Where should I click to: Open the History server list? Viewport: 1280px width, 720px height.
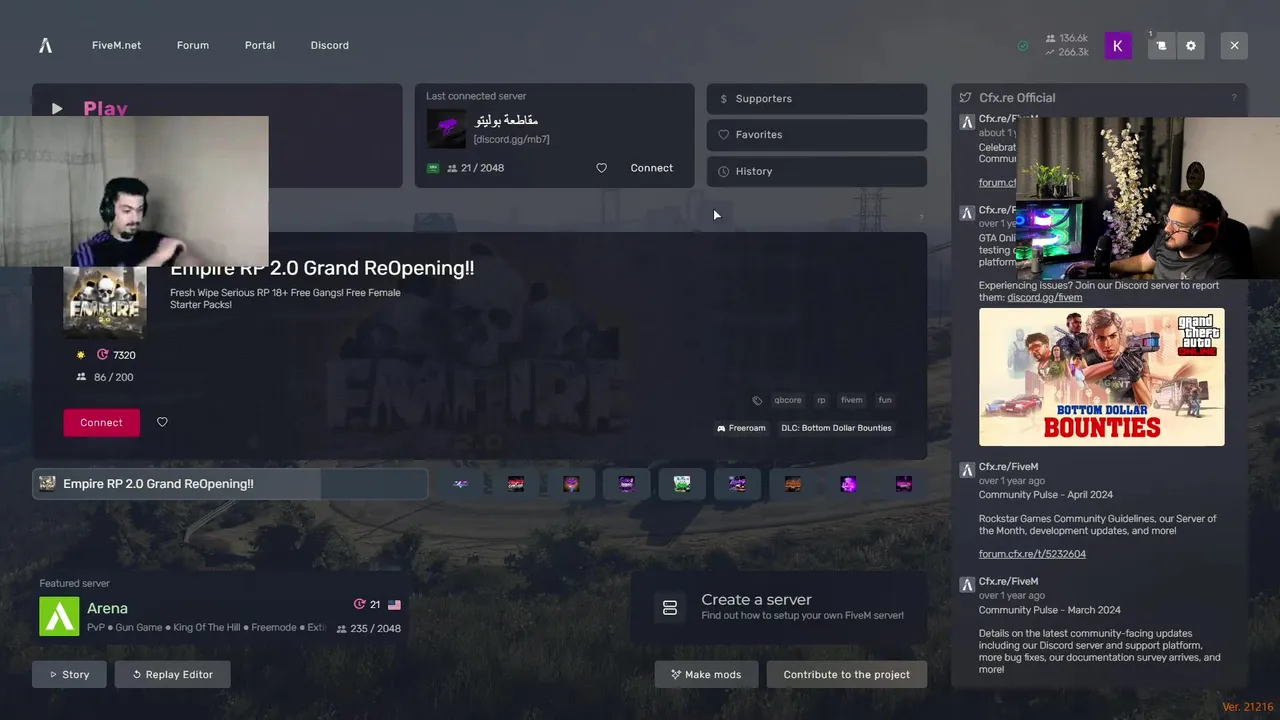pos(817,171)
